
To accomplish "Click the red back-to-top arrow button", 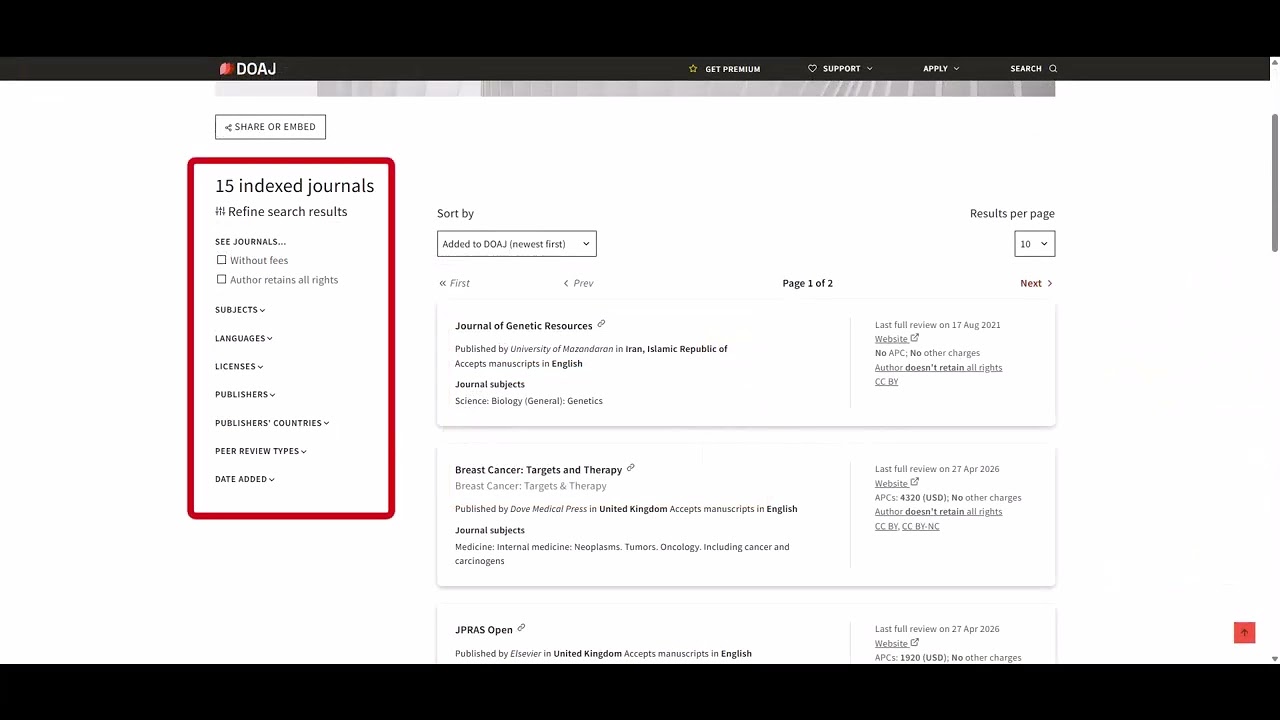I will pos(1244,633).
